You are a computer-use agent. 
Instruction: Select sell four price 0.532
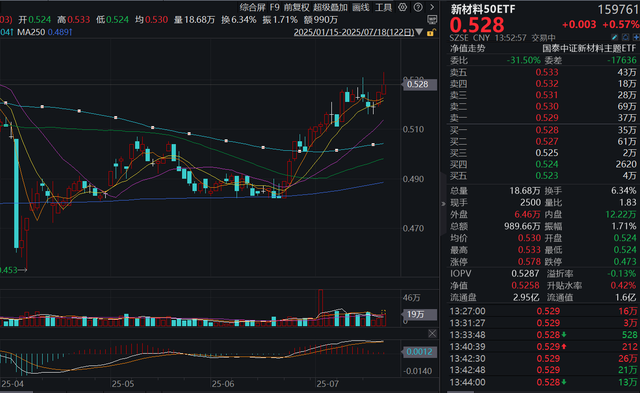coord(547,84)
